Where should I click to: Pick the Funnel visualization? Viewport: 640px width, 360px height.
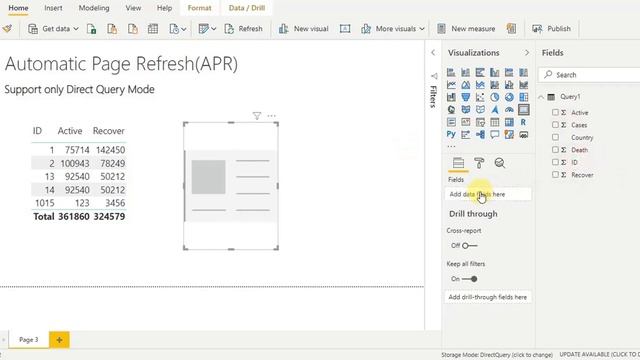[466, 97]
